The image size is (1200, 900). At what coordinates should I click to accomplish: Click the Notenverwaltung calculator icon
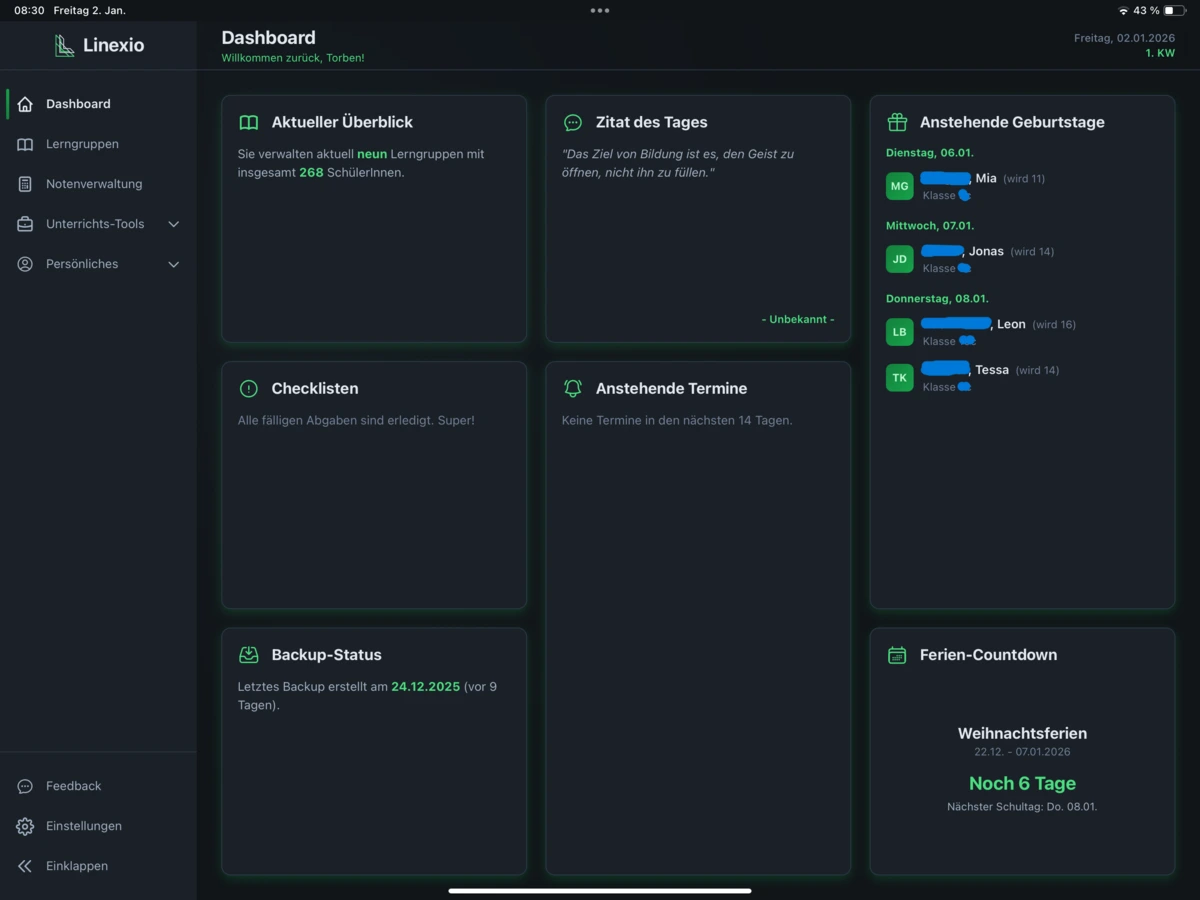point(25,184)
